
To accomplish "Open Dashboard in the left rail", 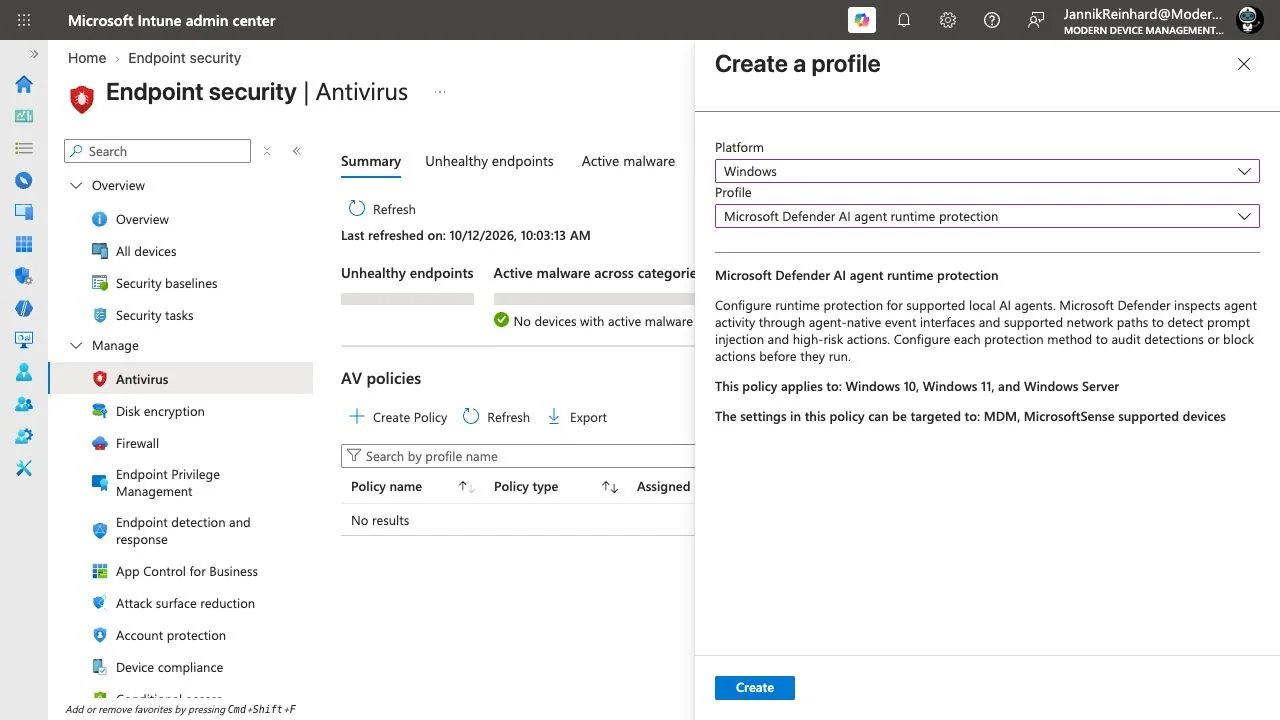I will [24, 116].
